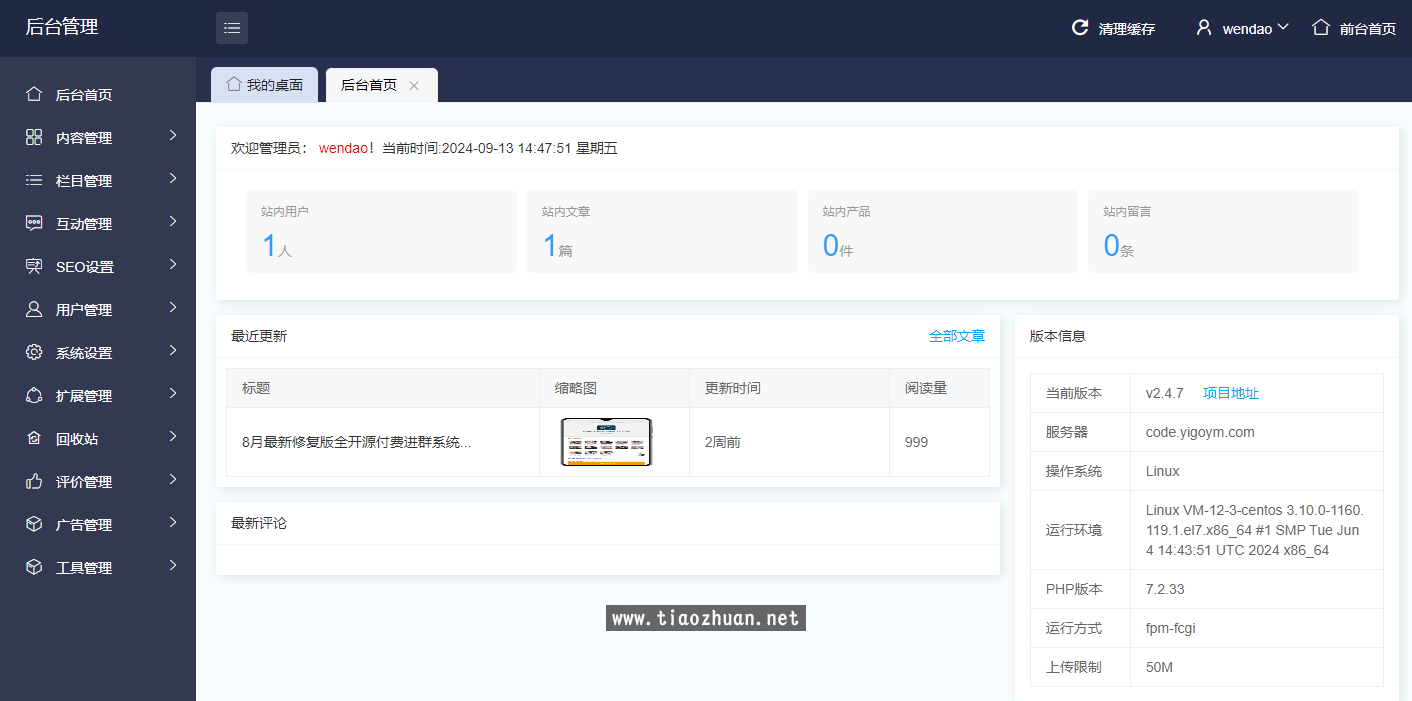
Task: Expand the 广告管理 menu chevron
Action: pyautogui.click(x=173, y=523)
